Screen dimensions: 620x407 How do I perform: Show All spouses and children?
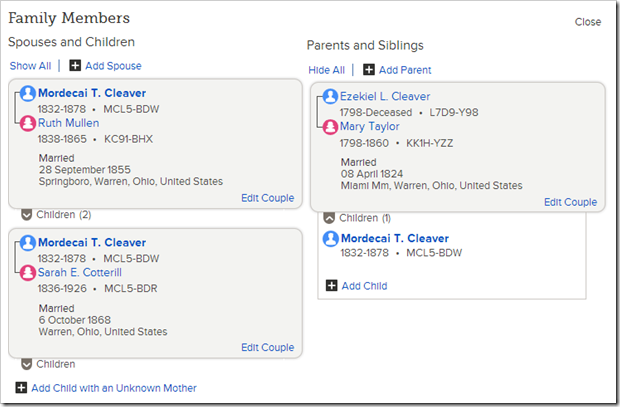coord(30,66)
